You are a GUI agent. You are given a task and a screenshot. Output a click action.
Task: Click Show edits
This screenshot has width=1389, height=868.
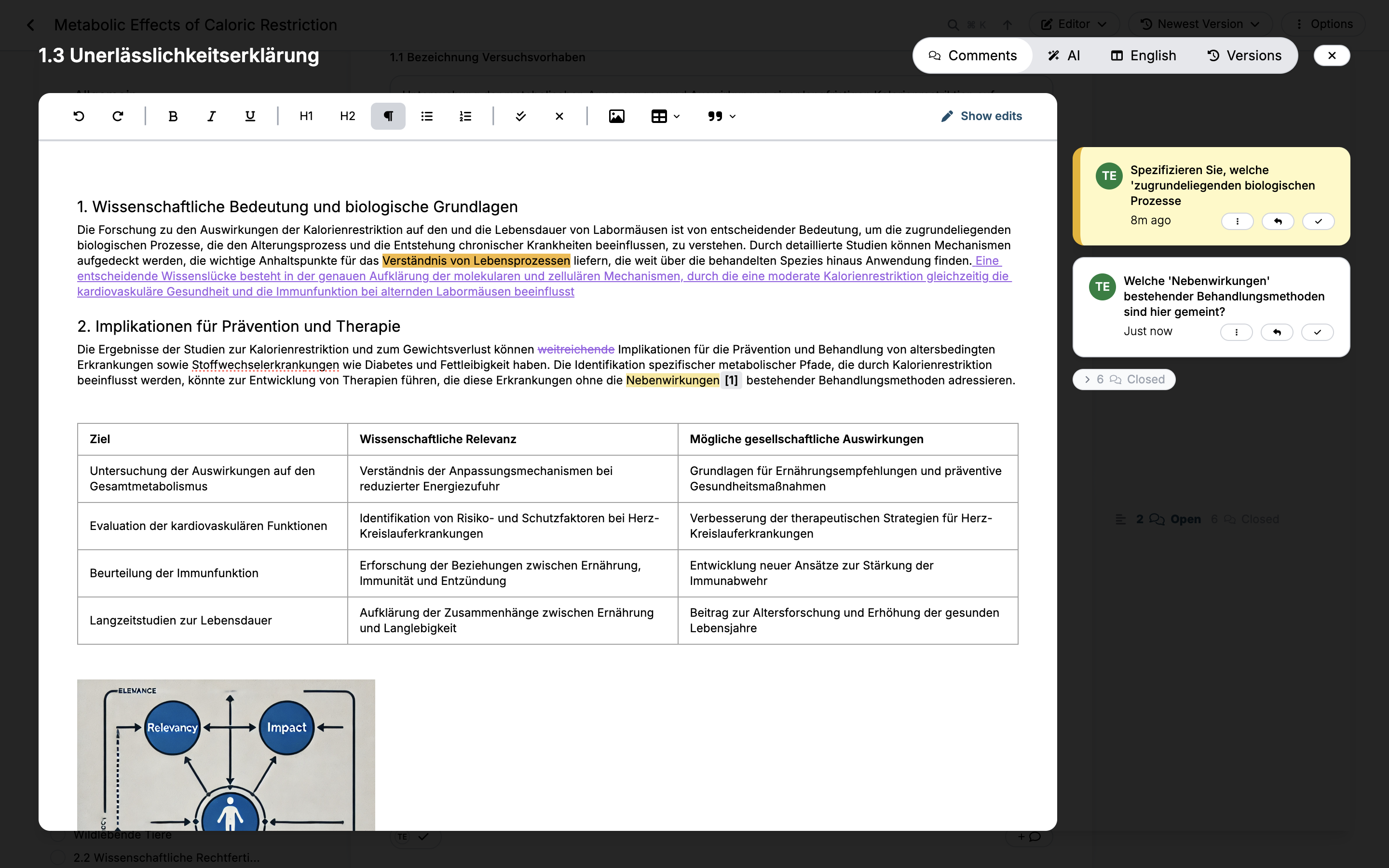pos(982,116)
